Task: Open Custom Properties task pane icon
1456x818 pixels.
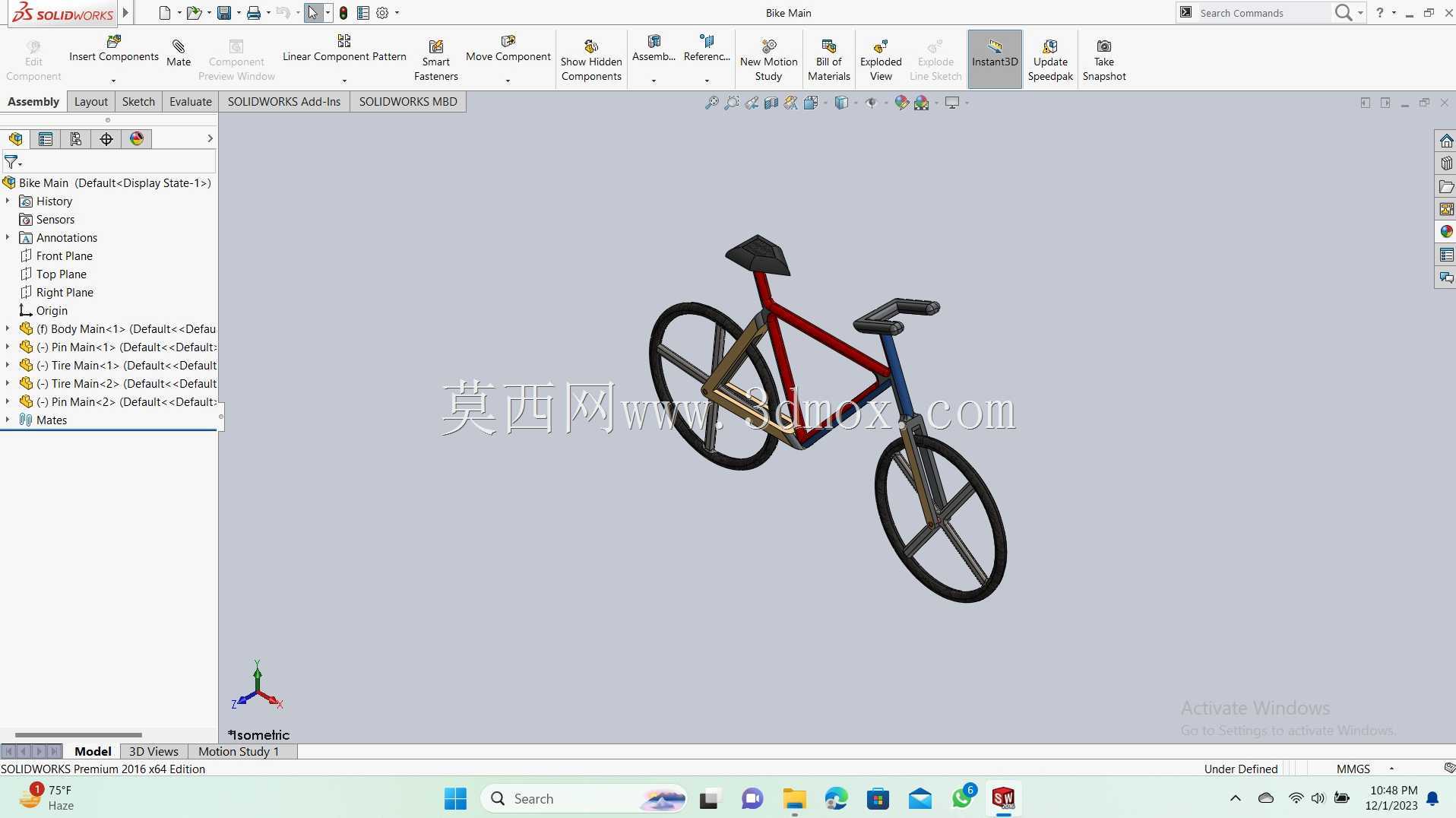Action: pos(1446,255)
